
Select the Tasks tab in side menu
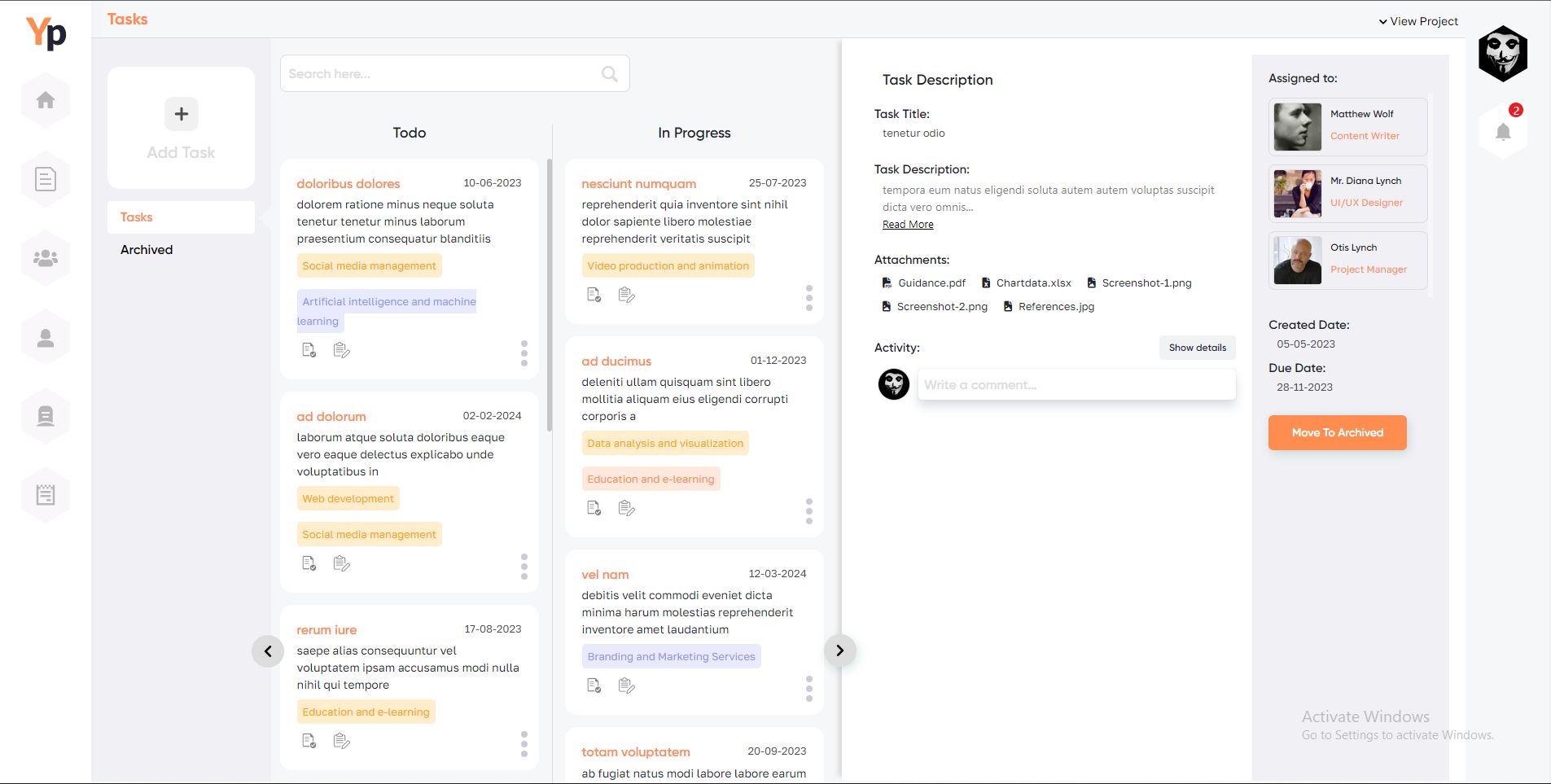pos(137,217)
